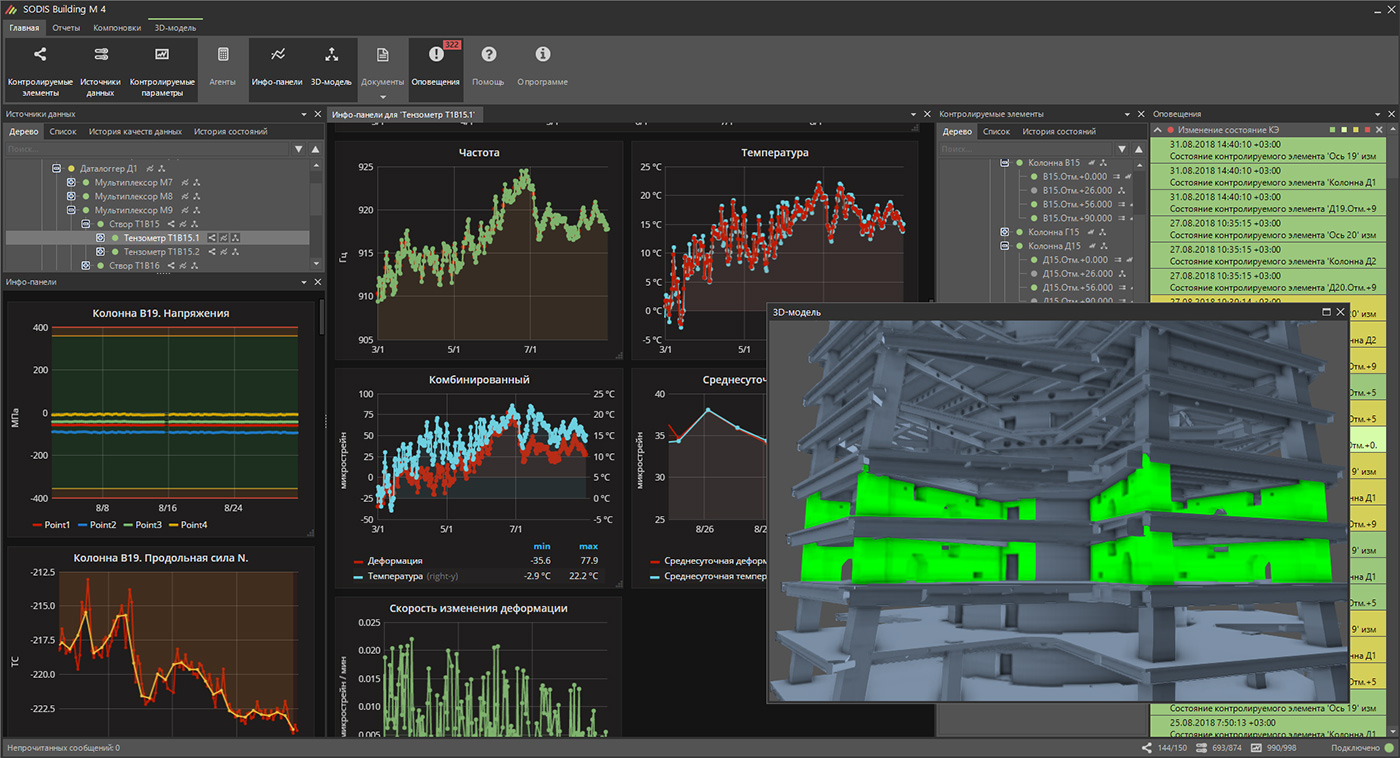This screenshot has height=758, width=1400.
Task: Collapse the Мультиплексор M9 tree node
Action: pyautogui.click(x=72, y=211)
